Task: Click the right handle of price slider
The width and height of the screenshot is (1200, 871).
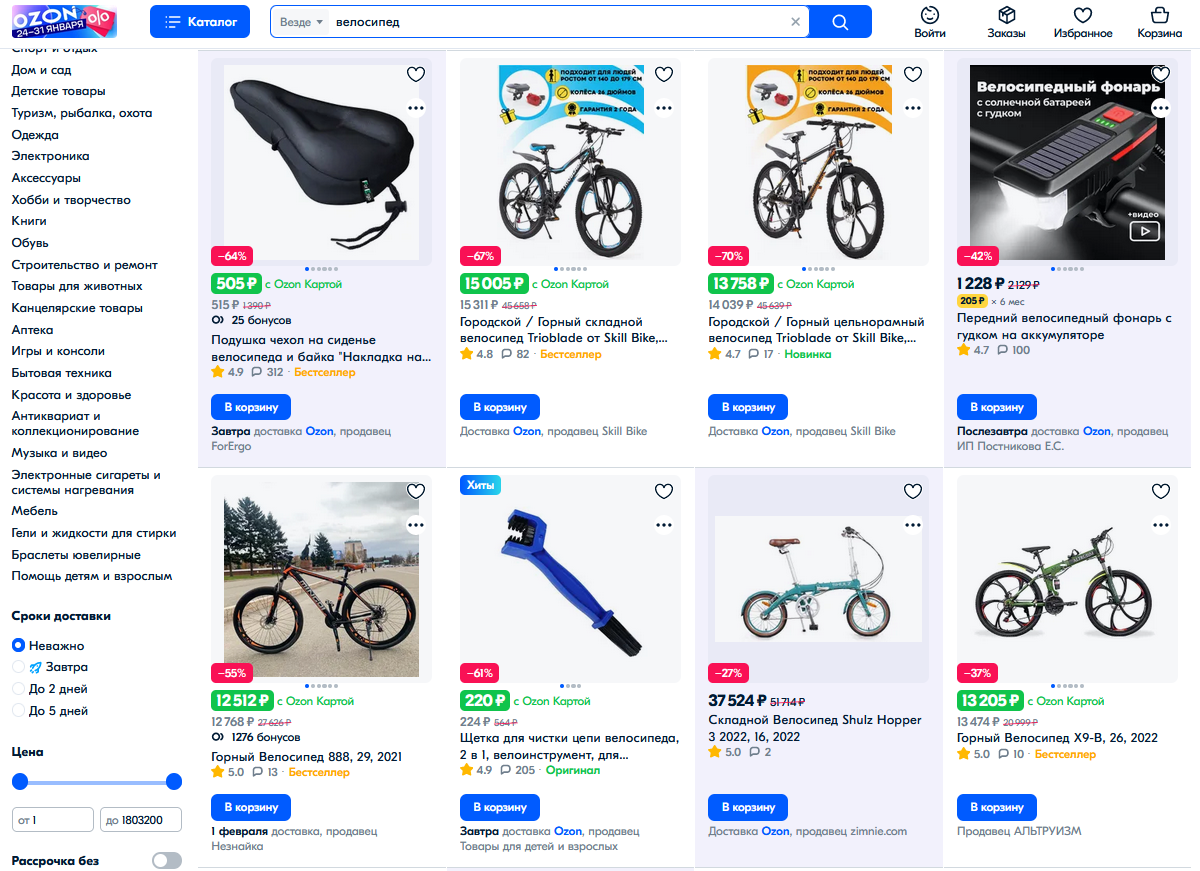Action: 174,781
